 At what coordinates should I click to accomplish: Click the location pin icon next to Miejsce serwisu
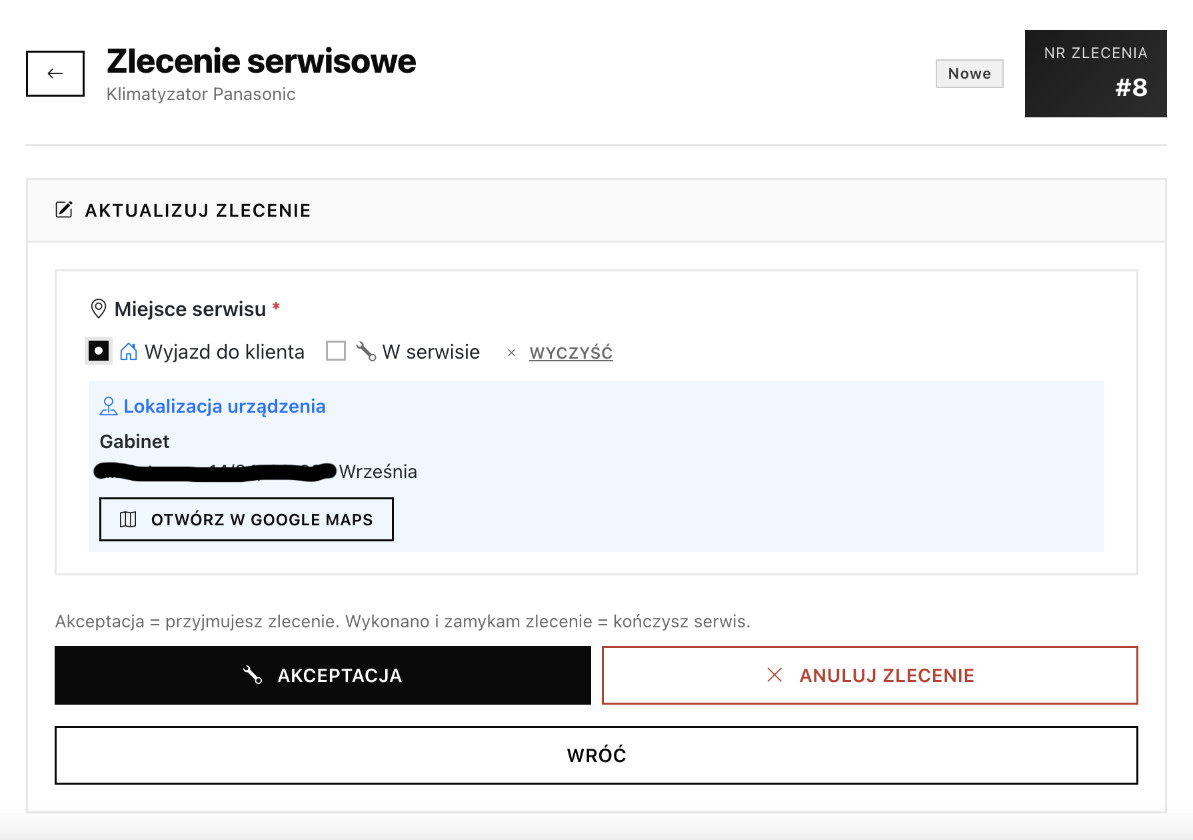click(98, 309)
